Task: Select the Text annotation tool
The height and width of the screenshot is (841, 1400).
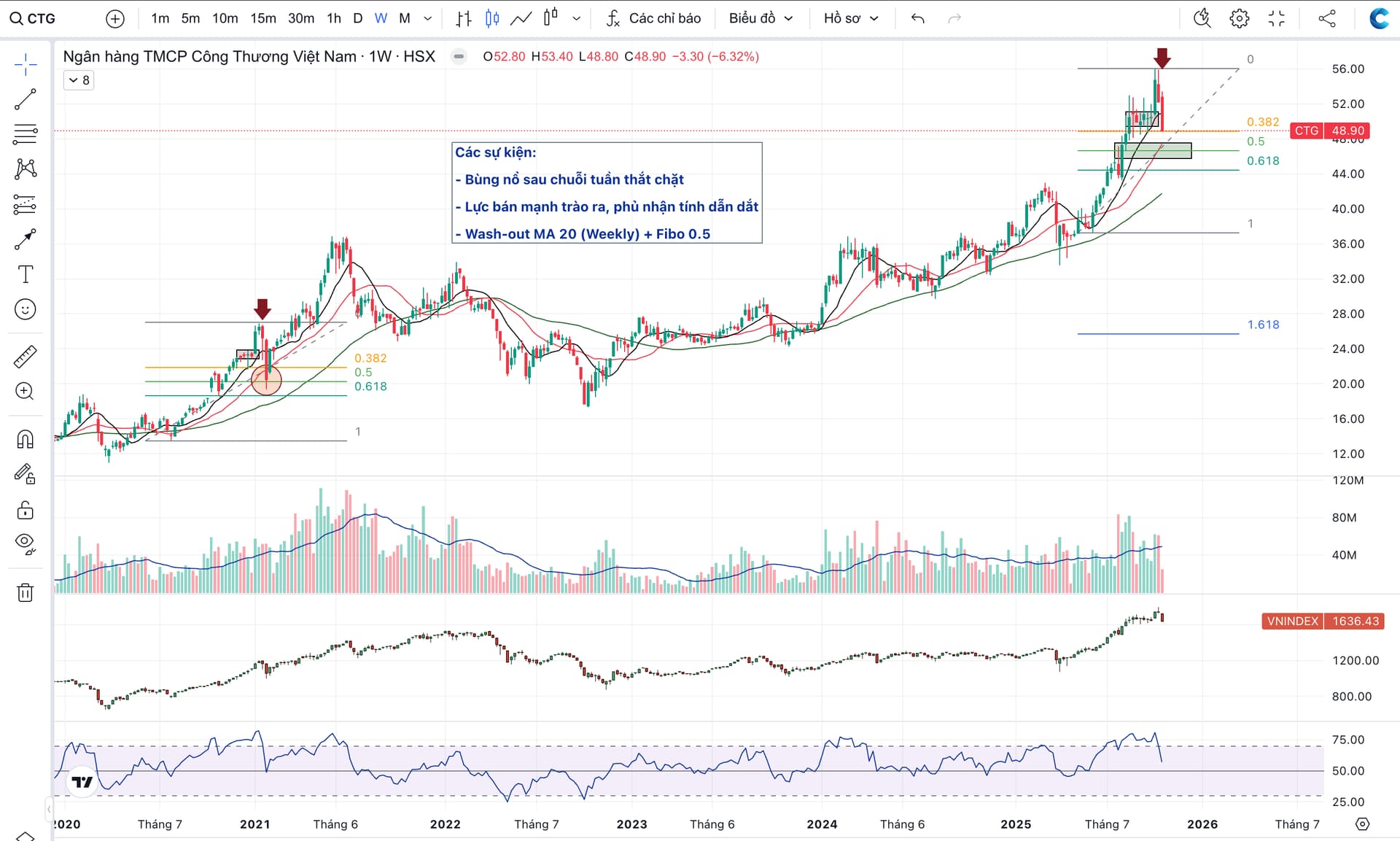Action: coord(26,274)
